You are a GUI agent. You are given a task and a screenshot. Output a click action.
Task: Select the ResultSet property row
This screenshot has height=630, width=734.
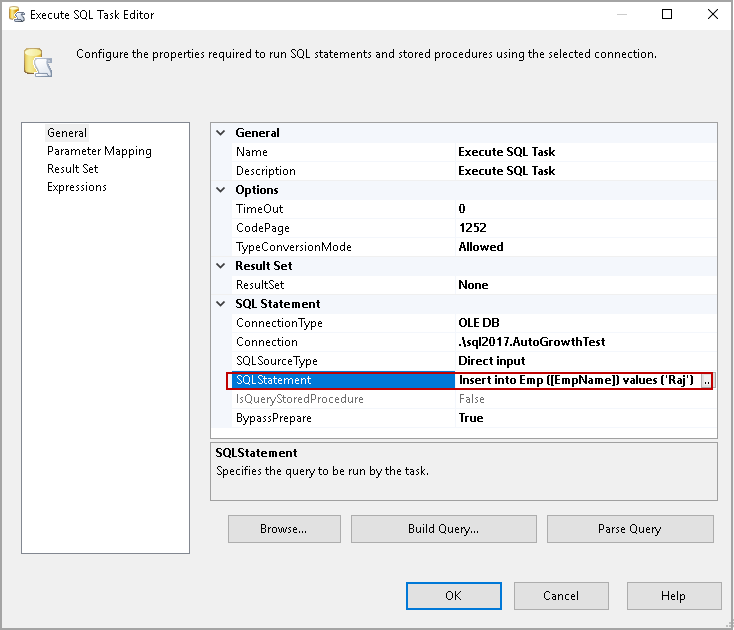[x=474, y=285]
